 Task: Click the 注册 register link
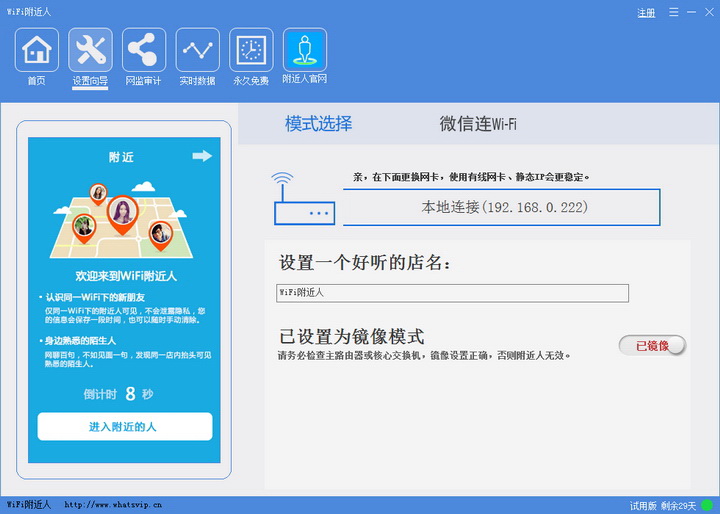pyautogui.click(x=646, y=13)
